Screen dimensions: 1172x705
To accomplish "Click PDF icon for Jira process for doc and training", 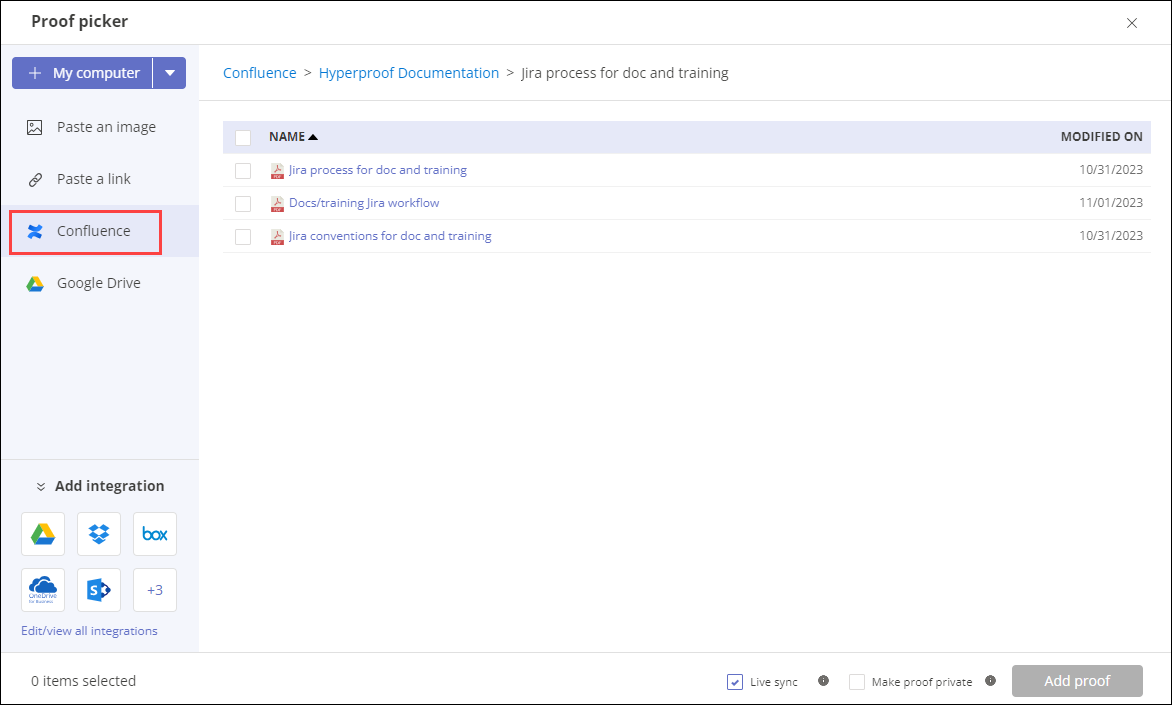I will 277,170.
